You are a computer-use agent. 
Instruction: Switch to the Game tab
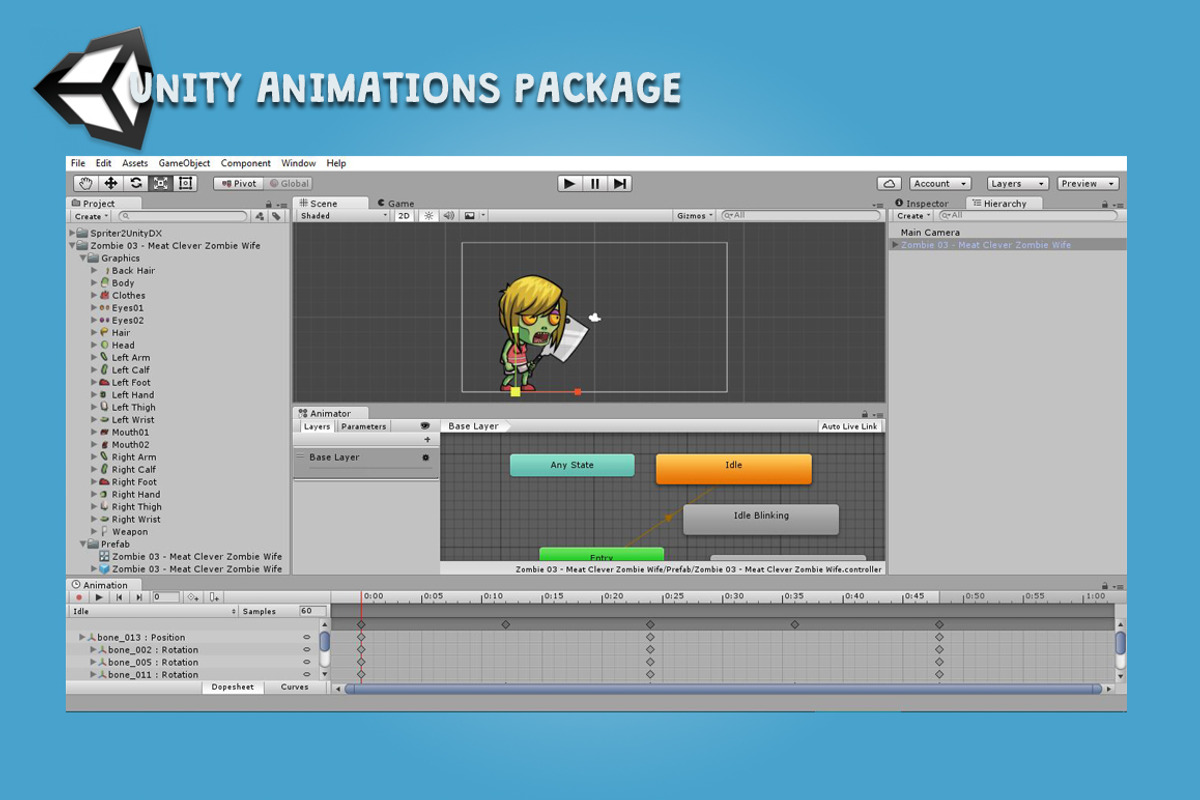click(x=396, y=203)
